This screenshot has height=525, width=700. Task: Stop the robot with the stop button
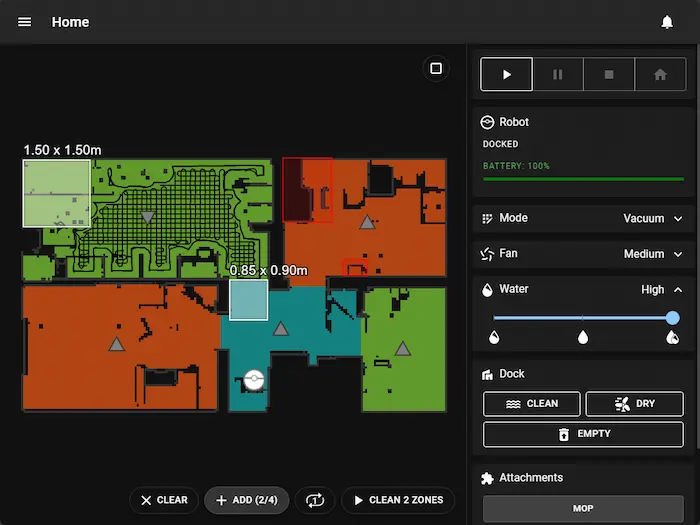[x=609, y=74]
